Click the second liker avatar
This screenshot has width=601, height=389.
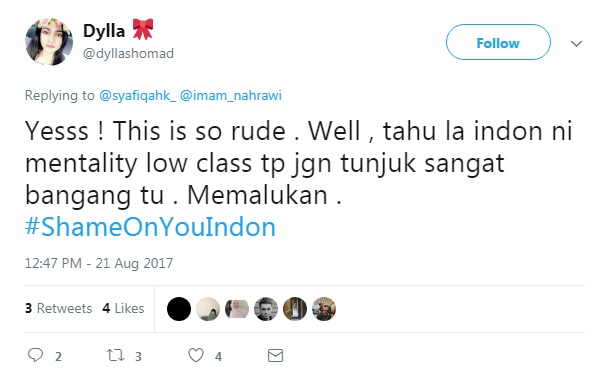click(208, 309)
